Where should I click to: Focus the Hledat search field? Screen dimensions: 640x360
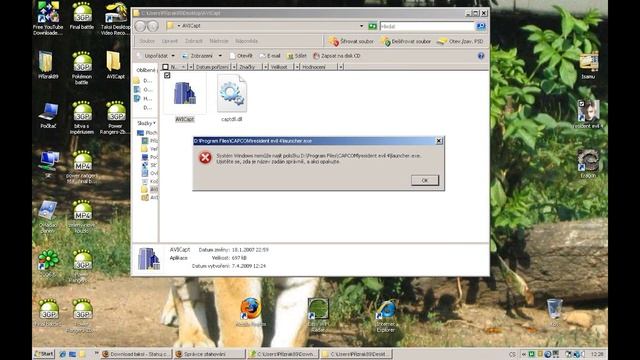pyautogui.click(x=427, y=26)
